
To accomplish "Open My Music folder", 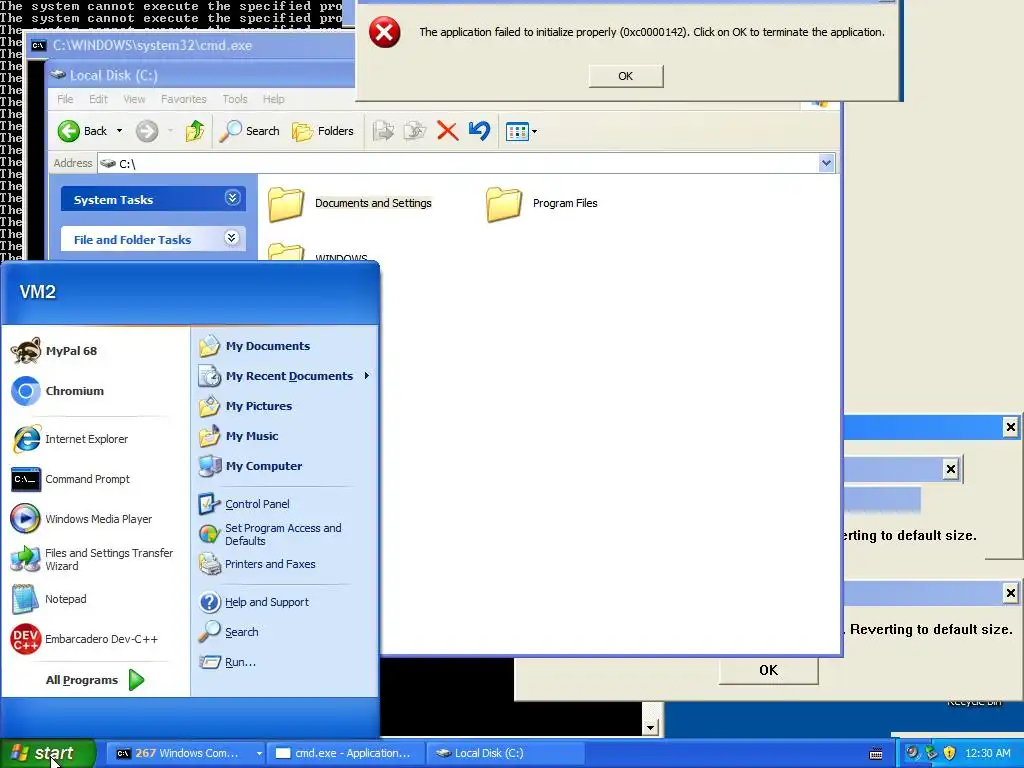I will coord(239,436).
